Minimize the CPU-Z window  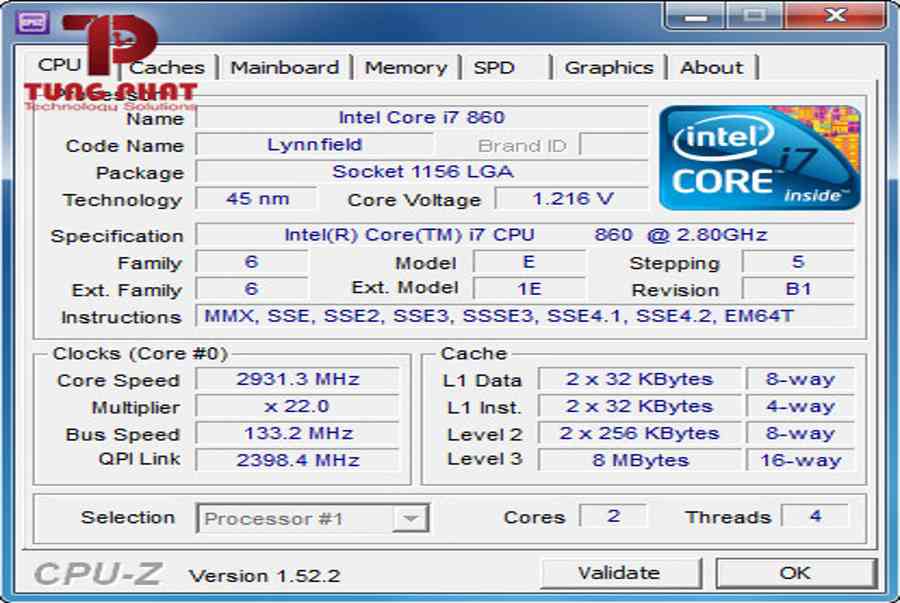695,15
